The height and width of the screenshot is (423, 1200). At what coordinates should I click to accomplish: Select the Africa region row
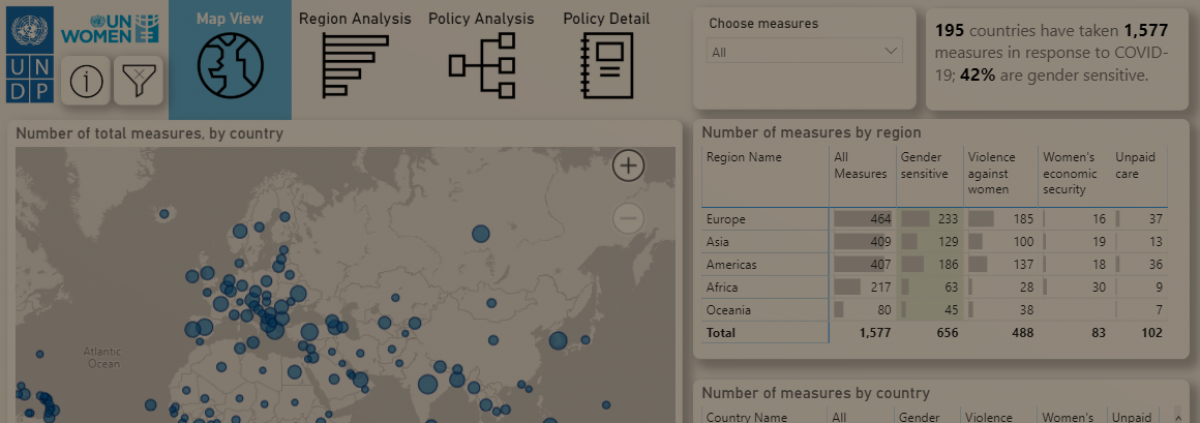pyautogui.click(x=722, y=287)
